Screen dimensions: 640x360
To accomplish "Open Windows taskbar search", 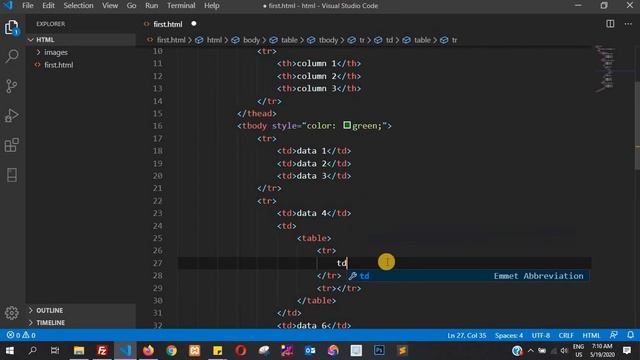I will click(x=32, y=351).
